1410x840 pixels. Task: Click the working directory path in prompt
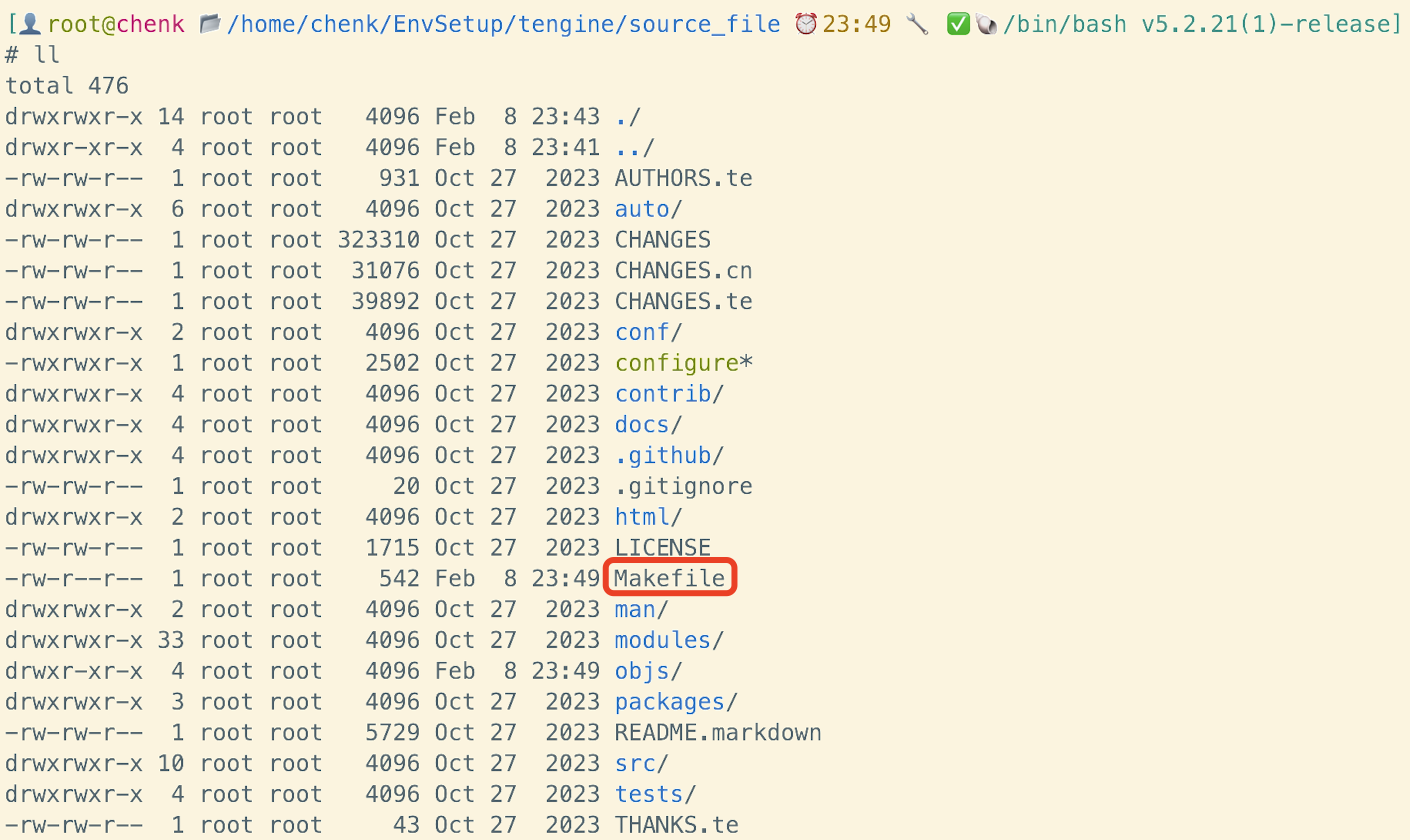click(503, 24)
